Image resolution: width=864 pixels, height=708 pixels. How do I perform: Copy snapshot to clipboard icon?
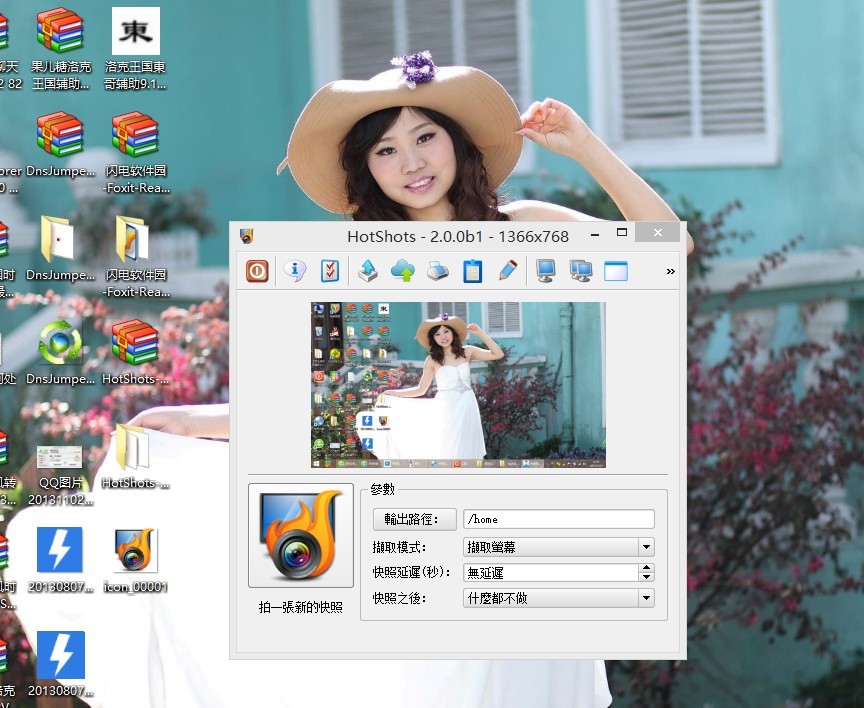pos(473,271)
